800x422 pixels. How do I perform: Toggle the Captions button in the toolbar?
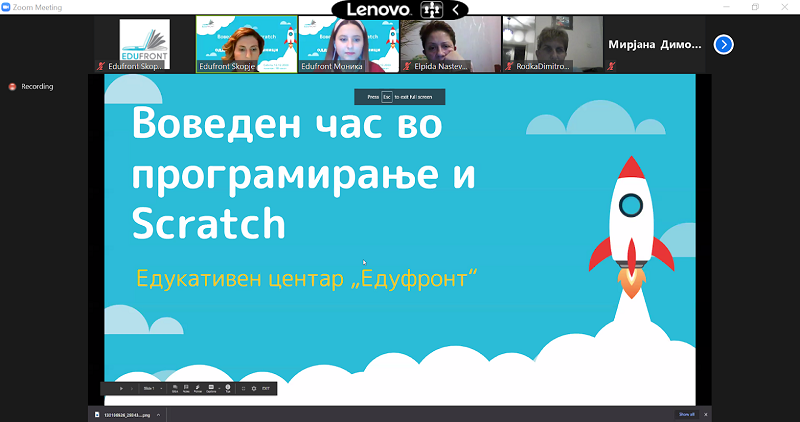pos(211,388)
